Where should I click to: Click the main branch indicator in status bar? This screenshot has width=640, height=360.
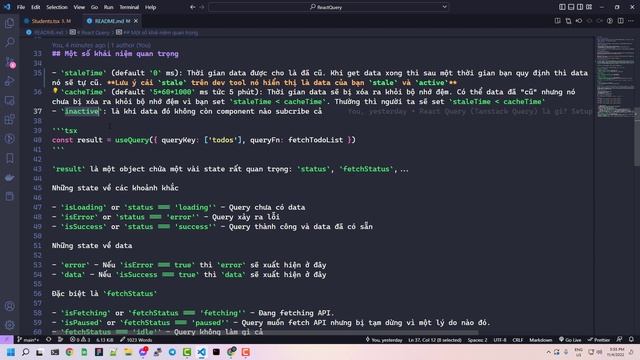tap(28, 340)
